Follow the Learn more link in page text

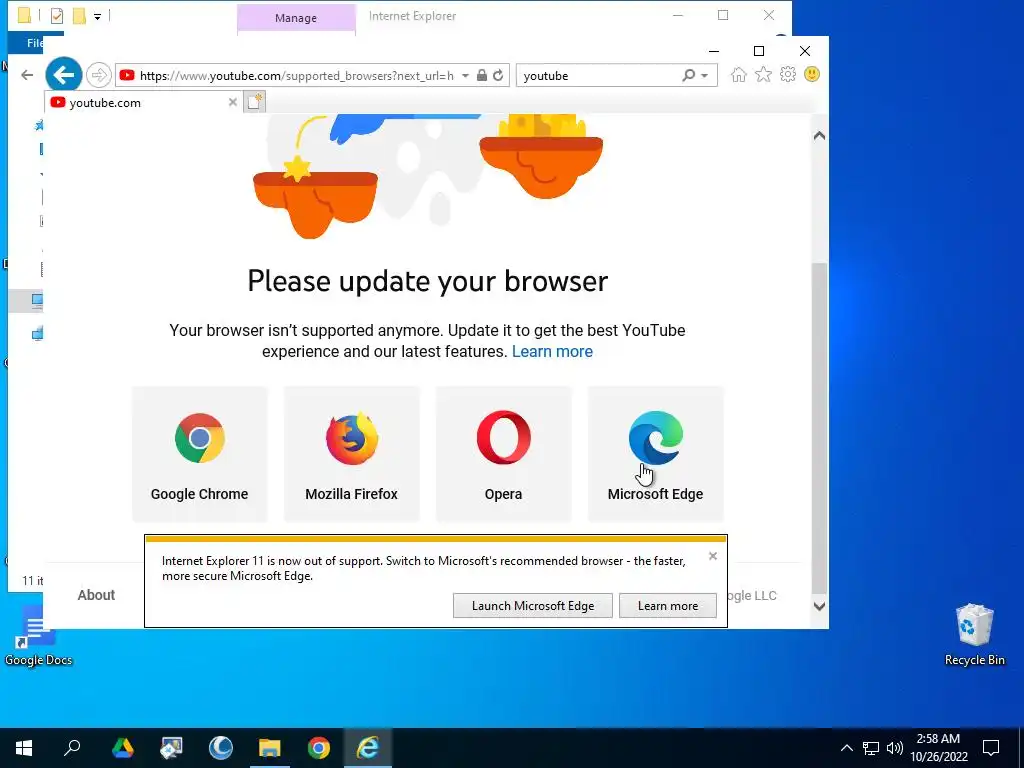pyautogui.click(x=552, y=351)
